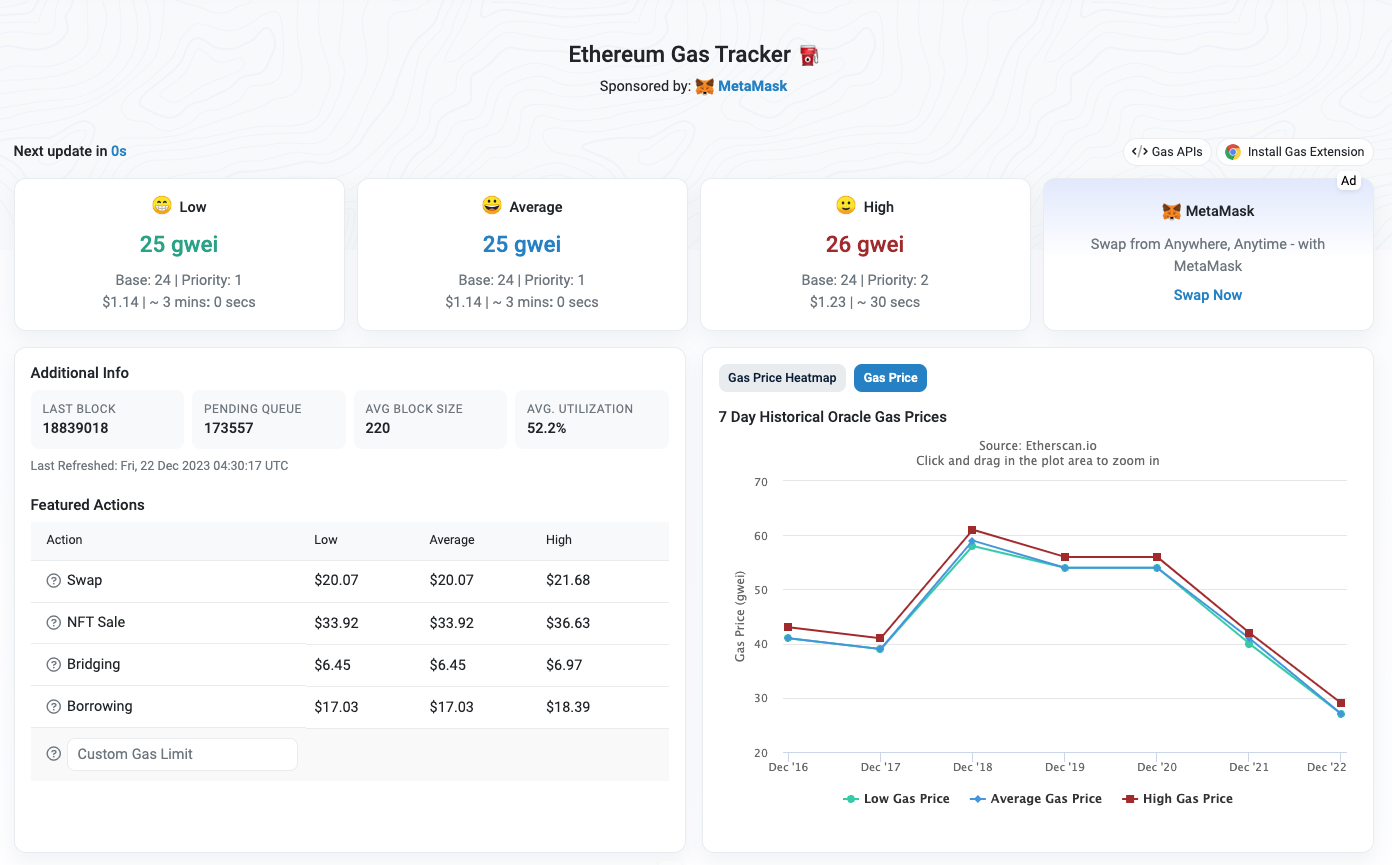Click the Swap Now link

click(x=1207, y=295)
